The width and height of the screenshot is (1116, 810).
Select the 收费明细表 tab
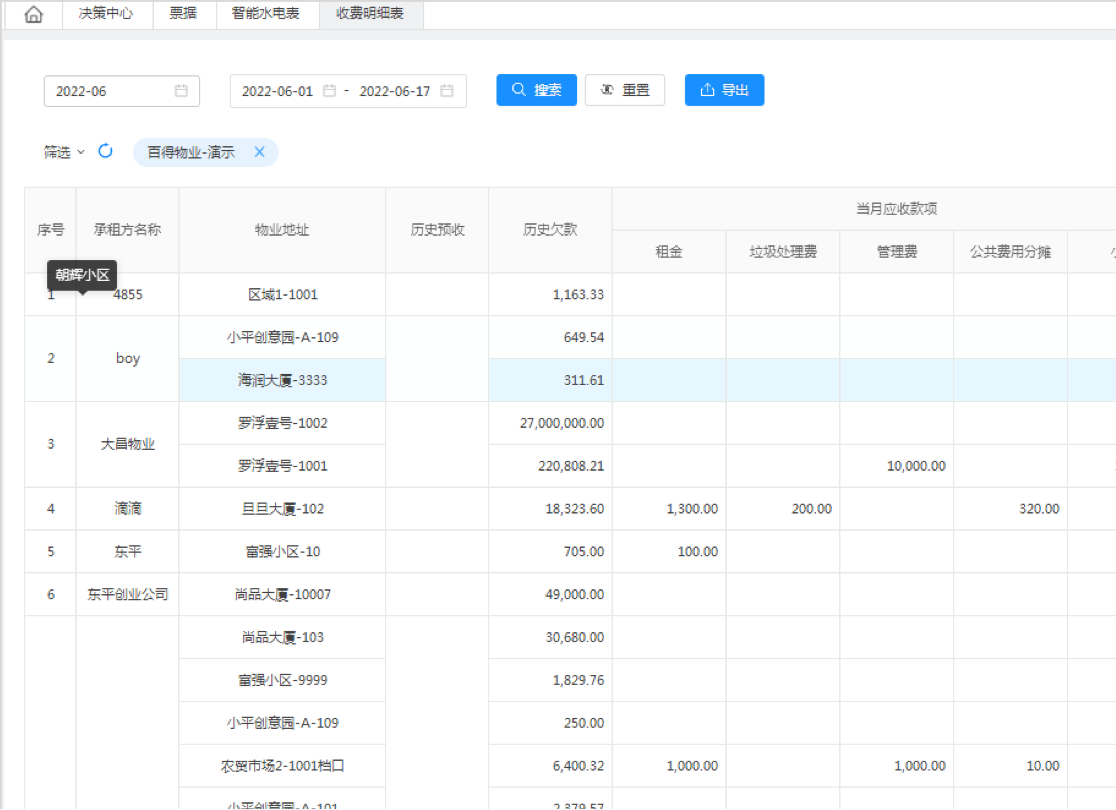tap(370, 14)
